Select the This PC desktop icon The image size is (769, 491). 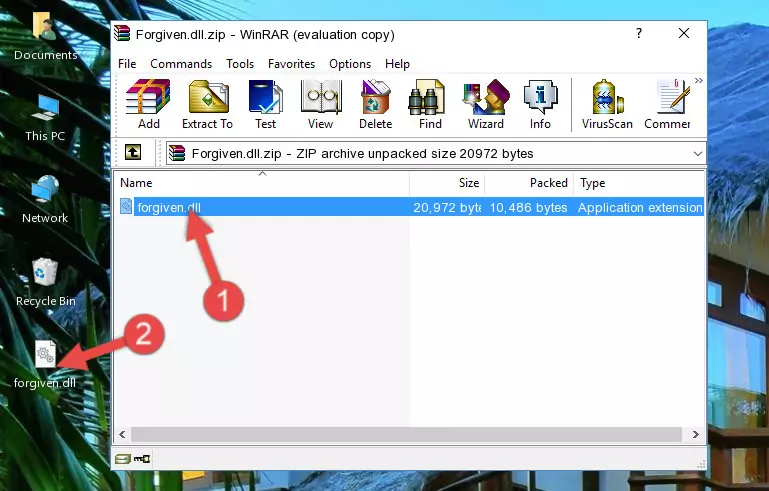(x=45, y=118)
